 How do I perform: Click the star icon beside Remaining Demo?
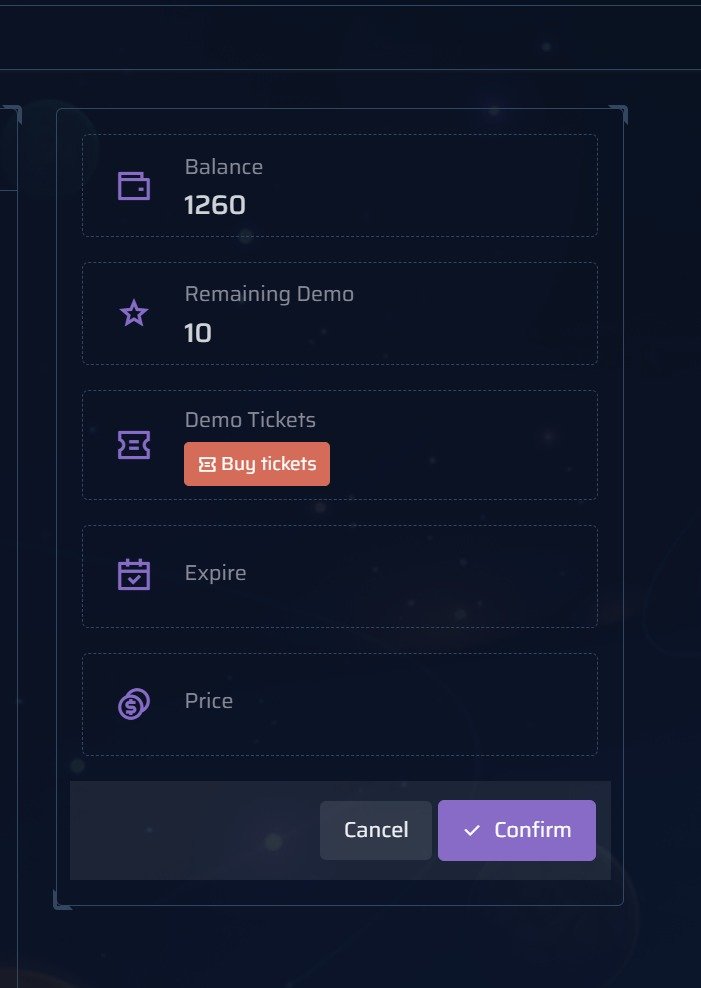134,314
